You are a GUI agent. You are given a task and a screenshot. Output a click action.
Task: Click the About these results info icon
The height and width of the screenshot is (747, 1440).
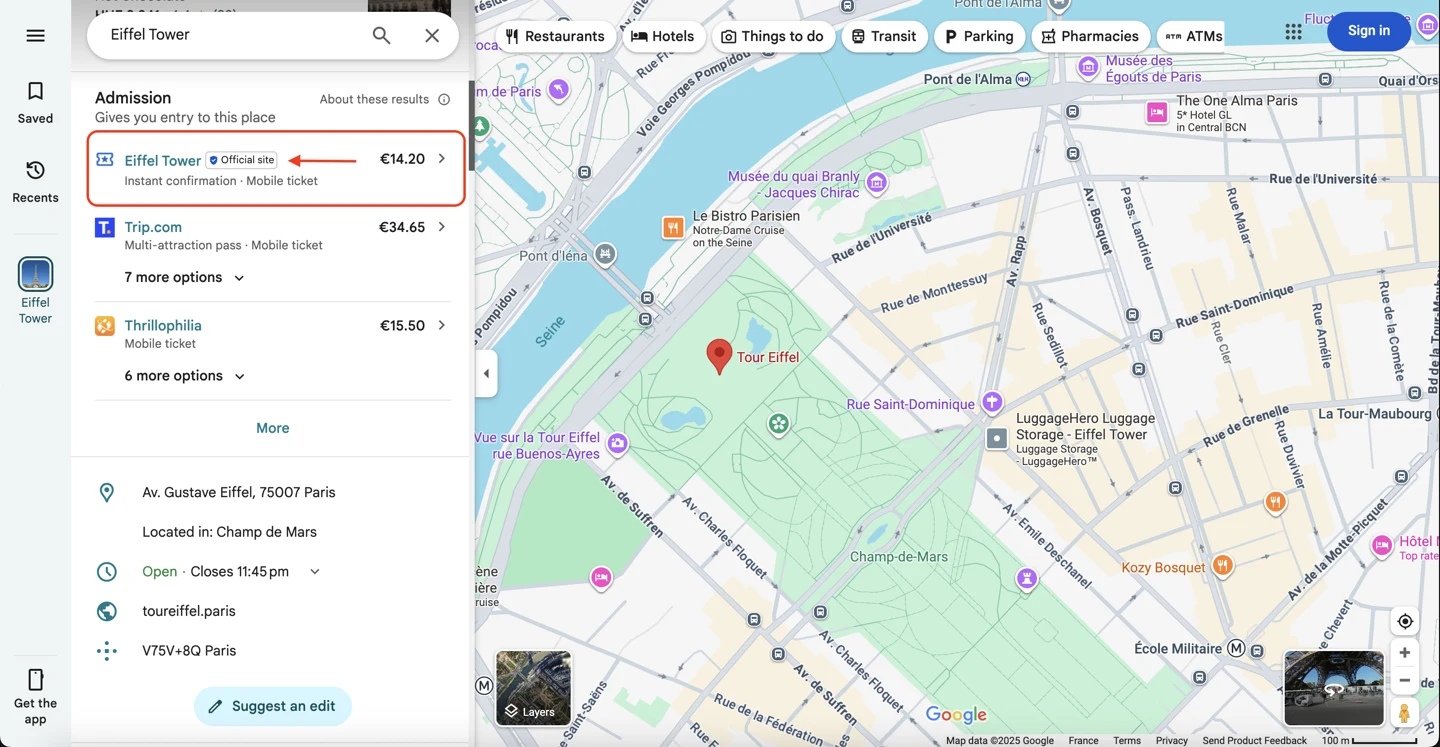(x=444, y=99)
